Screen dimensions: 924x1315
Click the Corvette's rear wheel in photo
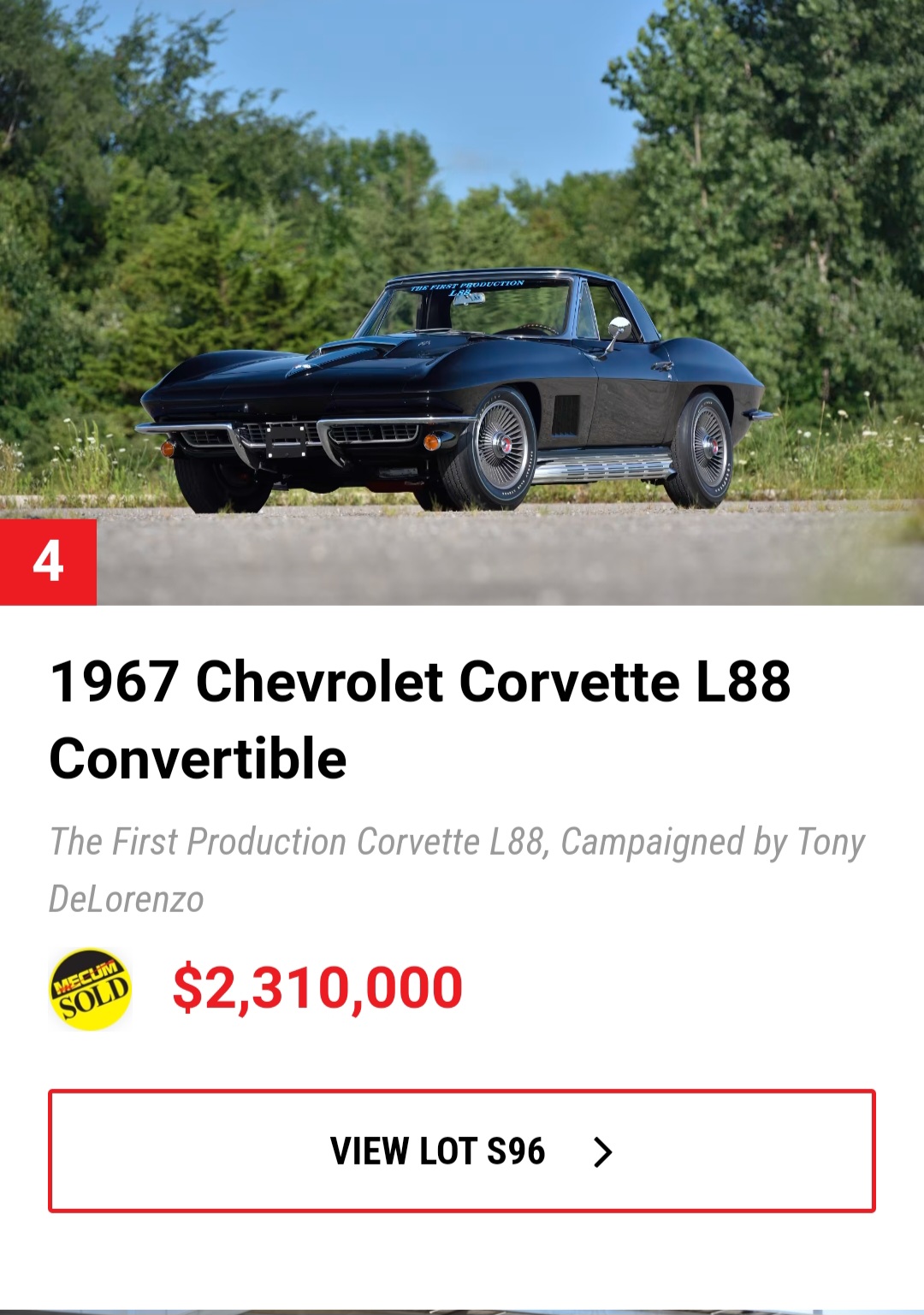click(707, 448)
